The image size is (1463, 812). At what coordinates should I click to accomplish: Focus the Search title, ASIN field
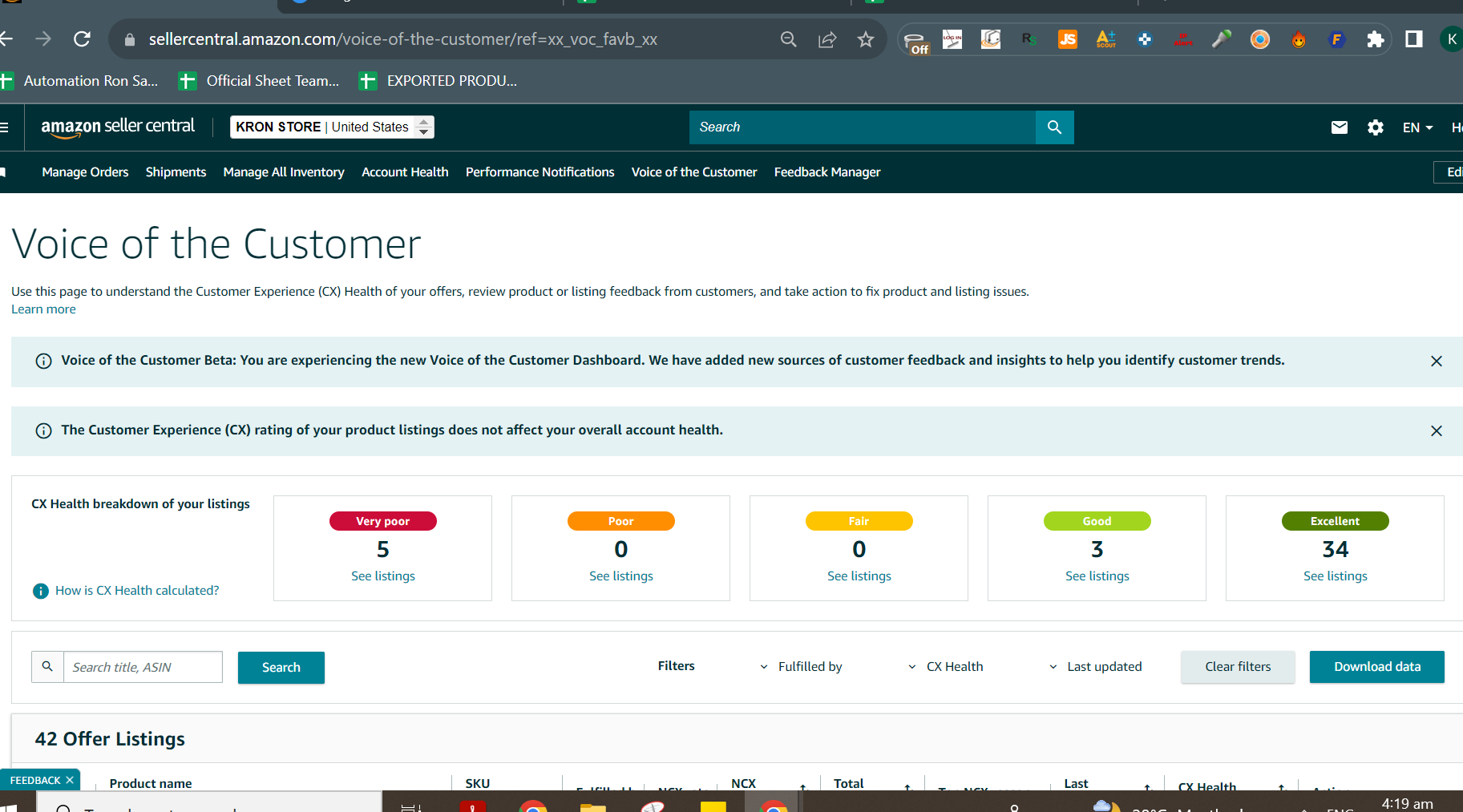click(143, 667)
